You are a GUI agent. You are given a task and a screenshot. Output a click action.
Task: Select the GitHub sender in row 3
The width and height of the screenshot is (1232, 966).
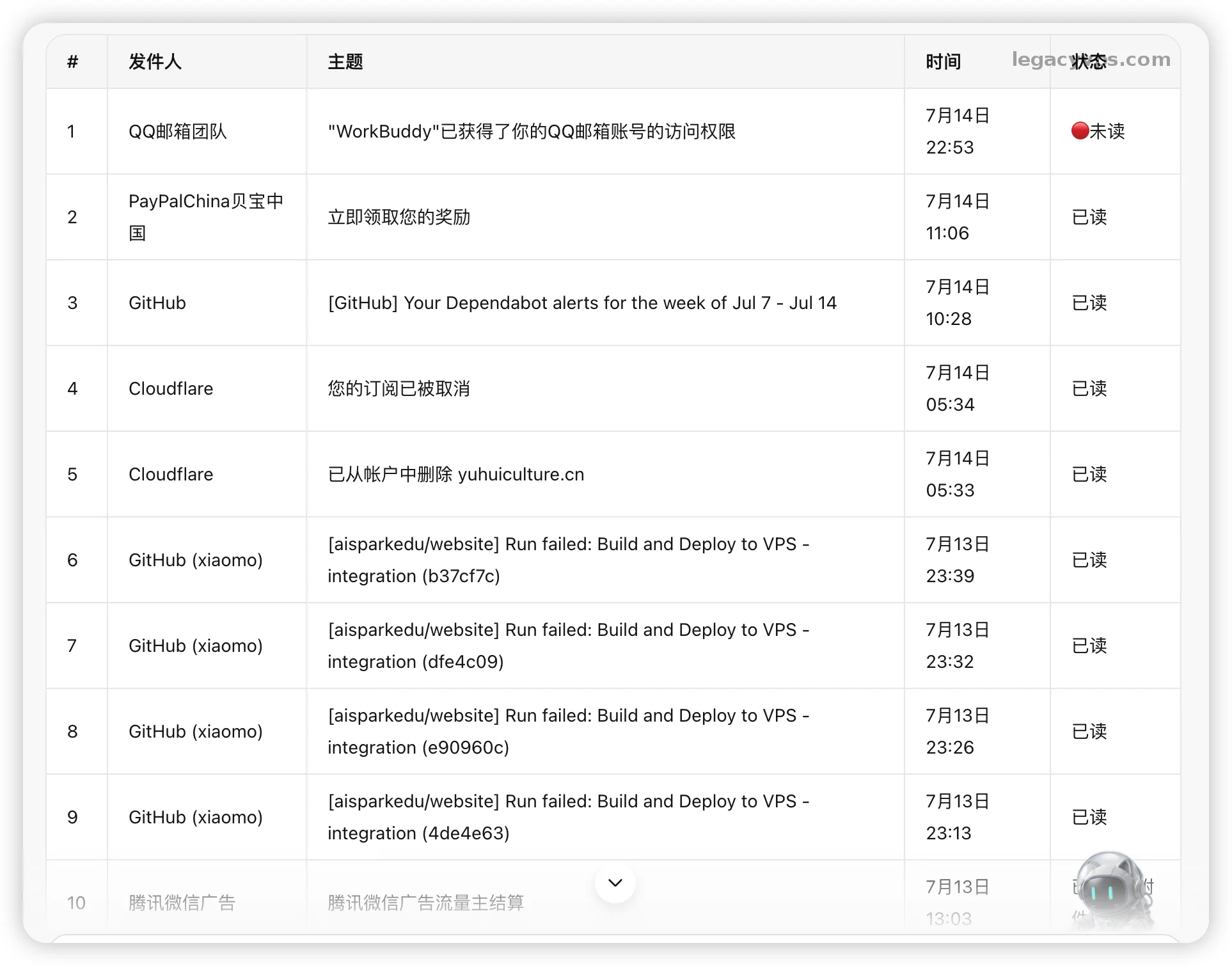(157, 303)
